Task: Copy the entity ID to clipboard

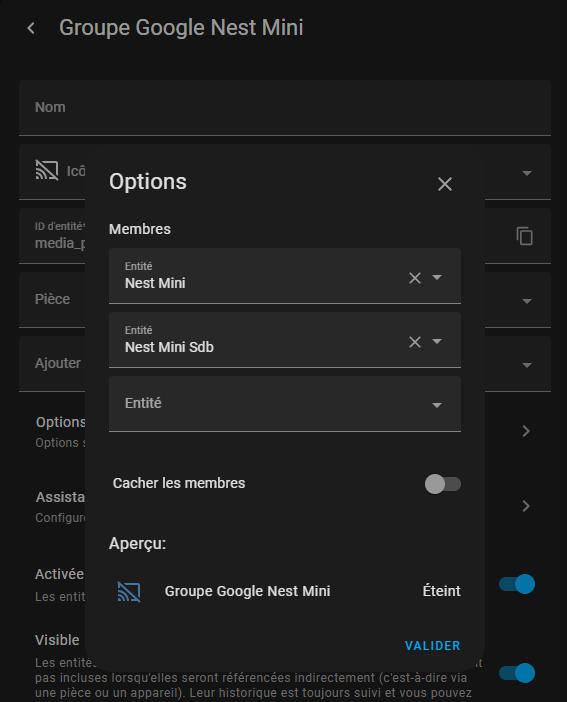Action: (524, 236)
